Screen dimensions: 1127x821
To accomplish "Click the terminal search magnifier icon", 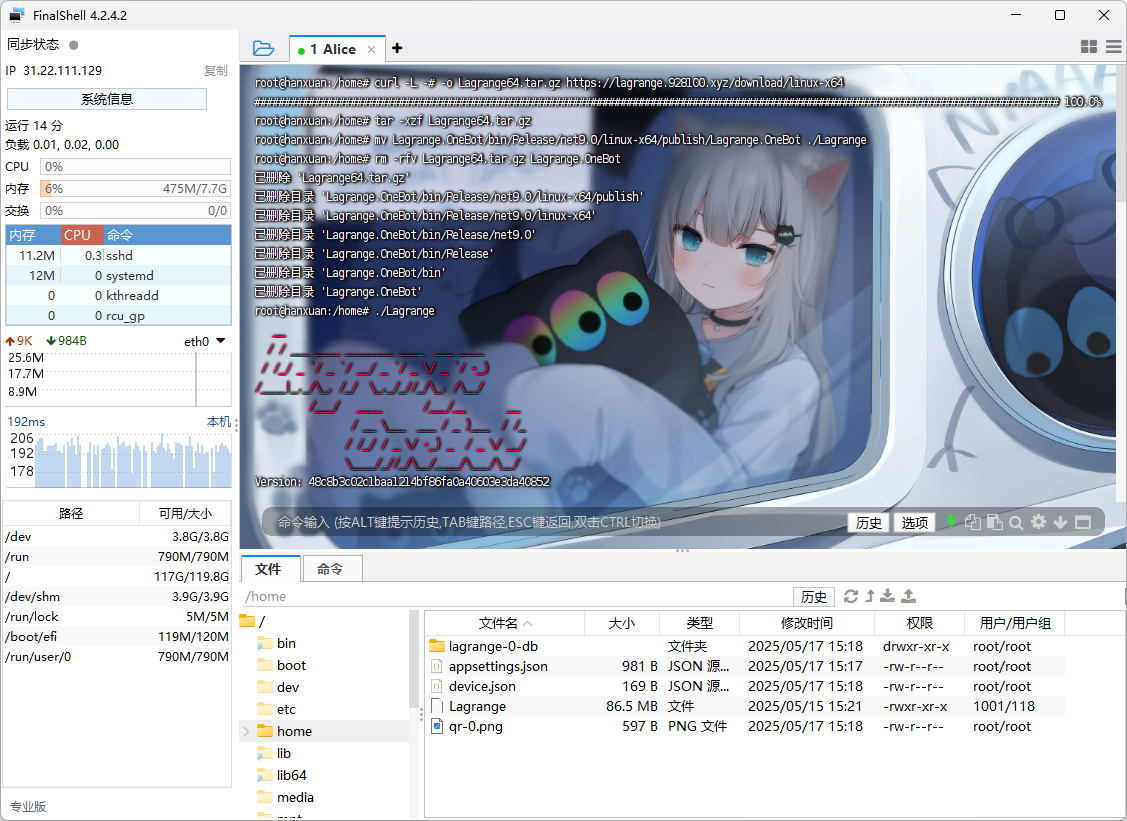I will click(x=1016, y=522).
